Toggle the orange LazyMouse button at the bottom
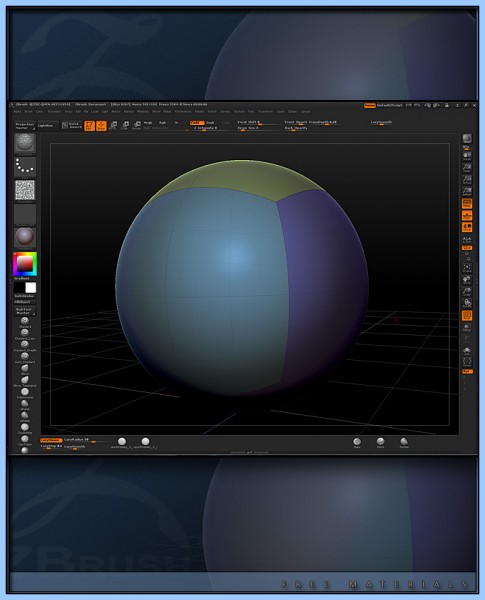Viewport: 485px width, 600px height. click(x=51, y=440)
